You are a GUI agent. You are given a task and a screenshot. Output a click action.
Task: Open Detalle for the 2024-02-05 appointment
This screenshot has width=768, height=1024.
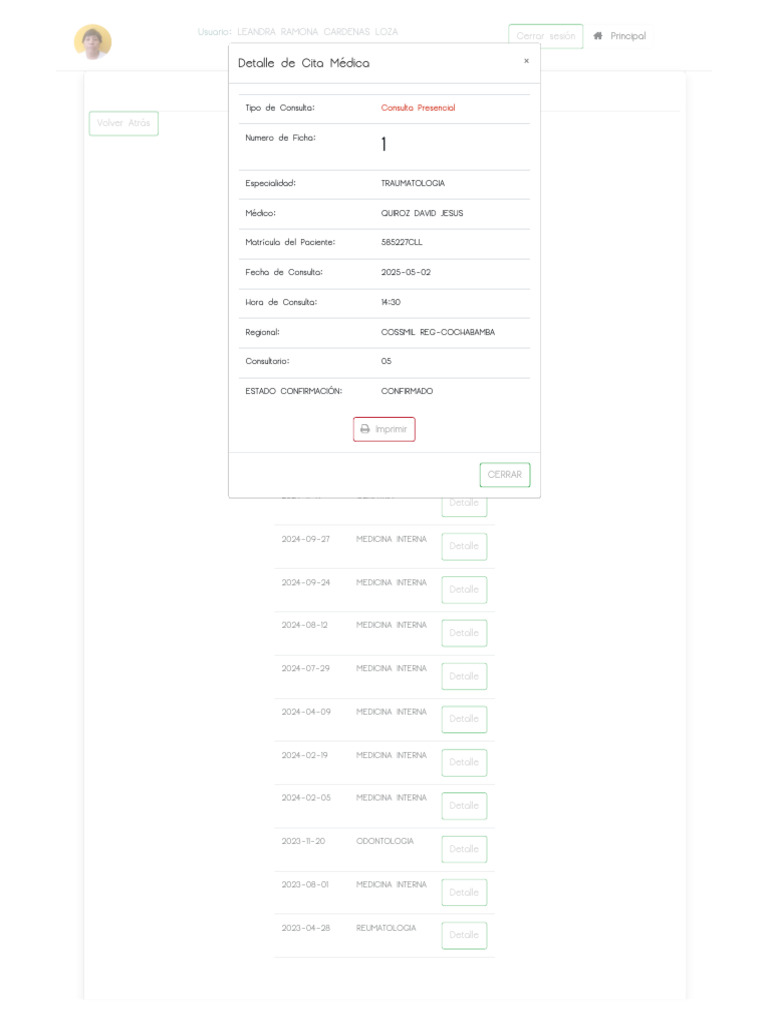click(464, 805)
